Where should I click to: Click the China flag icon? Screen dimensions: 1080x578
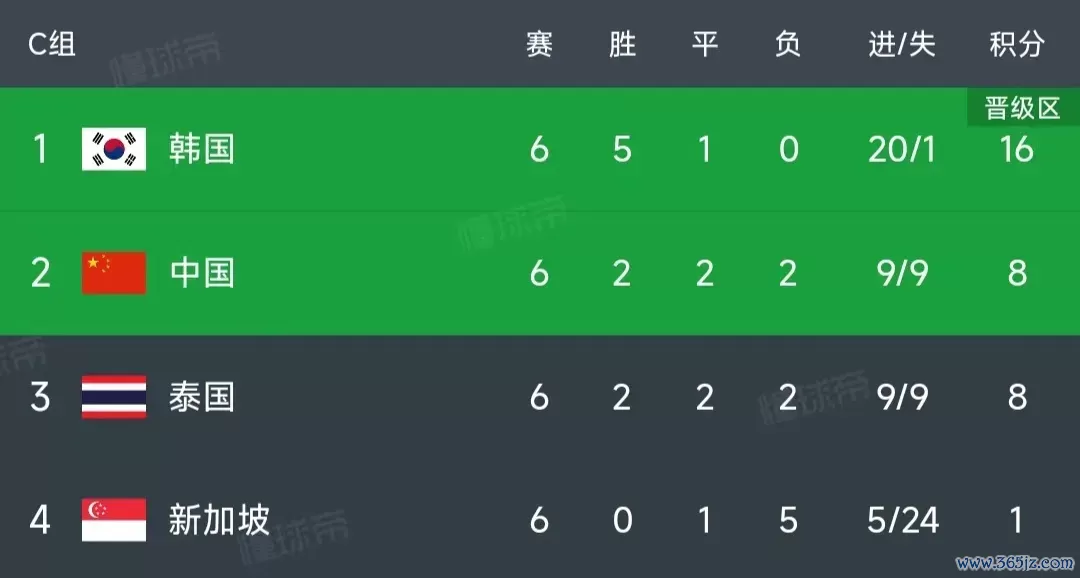[x=114, y=273]
